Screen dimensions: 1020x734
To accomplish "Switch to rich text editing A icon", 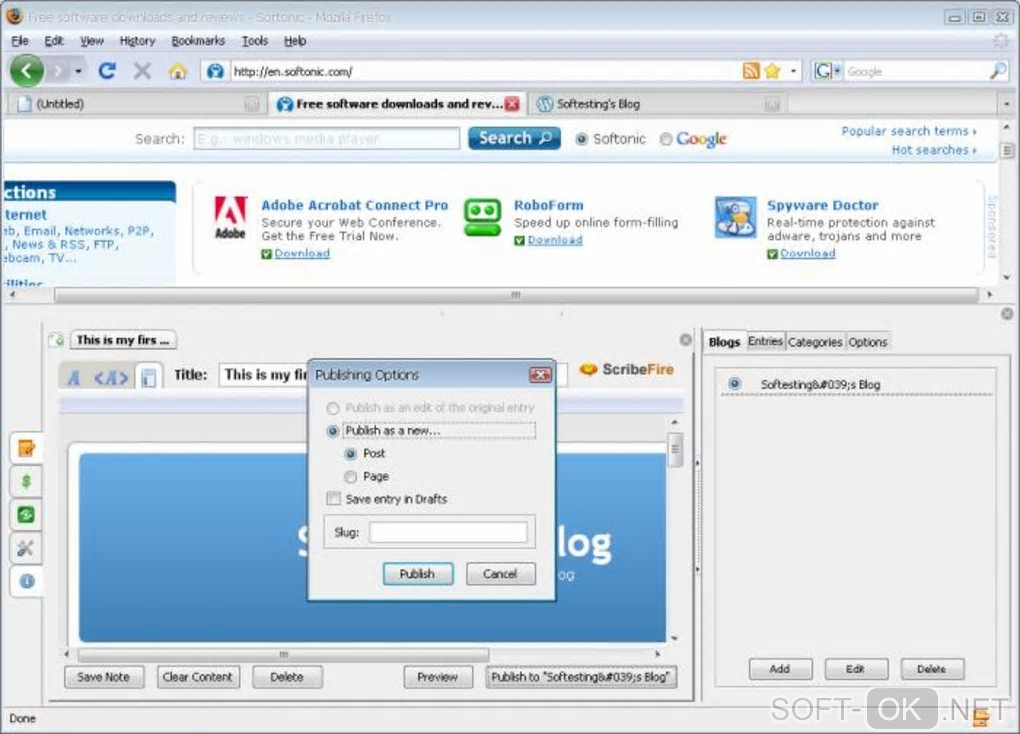I will tap(74, 377).
